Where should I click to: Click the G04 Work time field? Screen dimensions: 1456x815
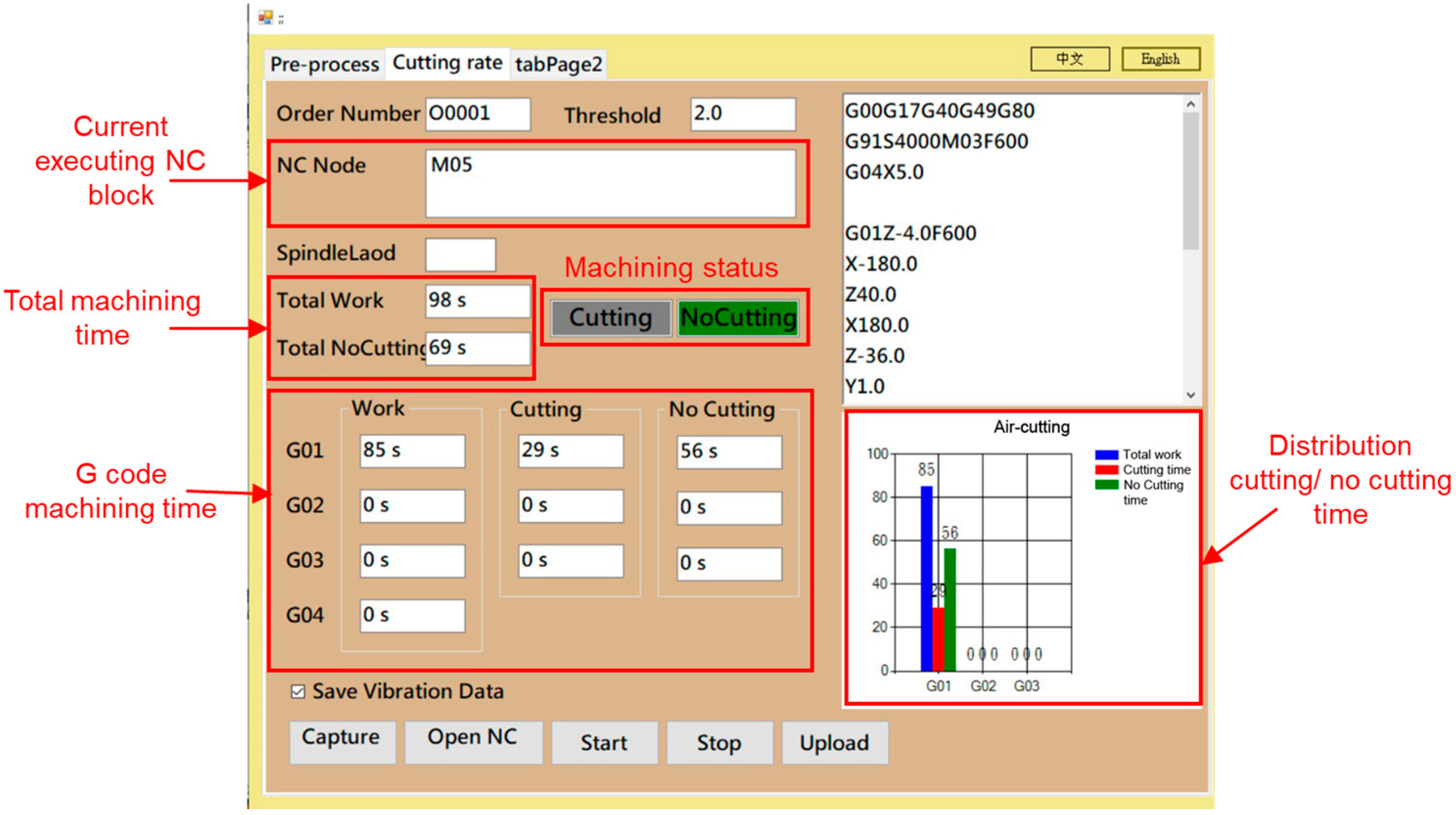point(413,615)
